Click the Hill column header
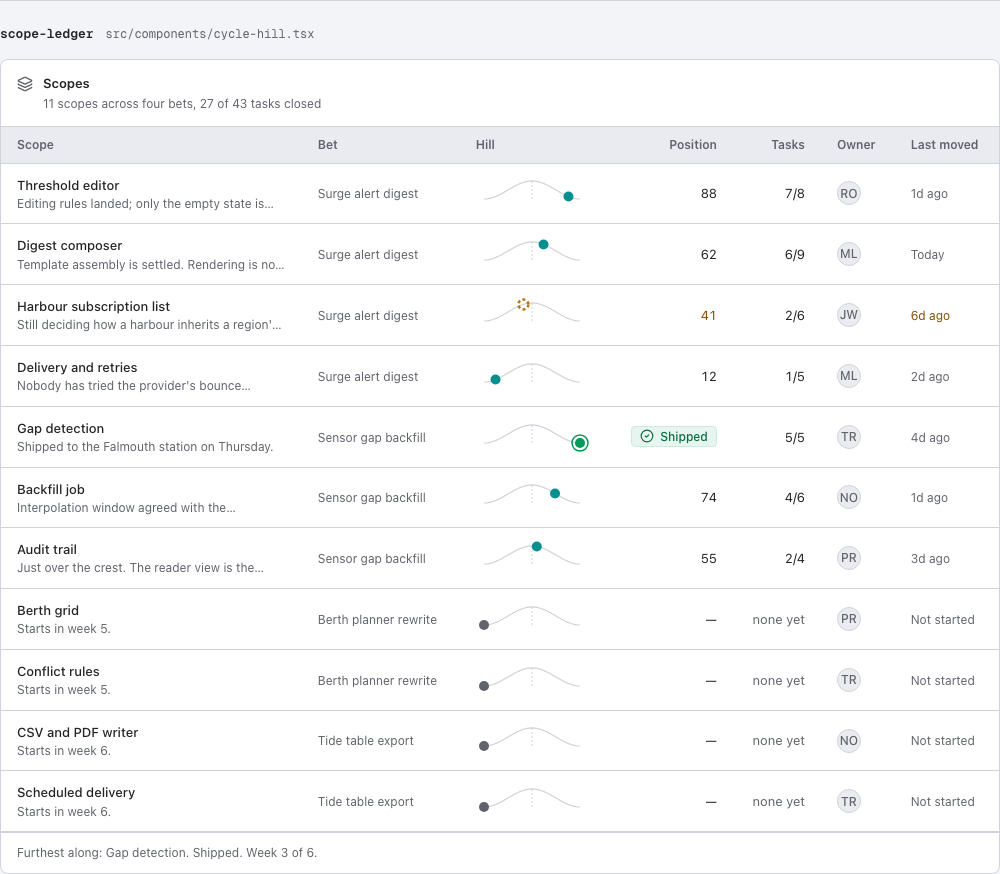Screen dimensions: 1000x874 485,145
